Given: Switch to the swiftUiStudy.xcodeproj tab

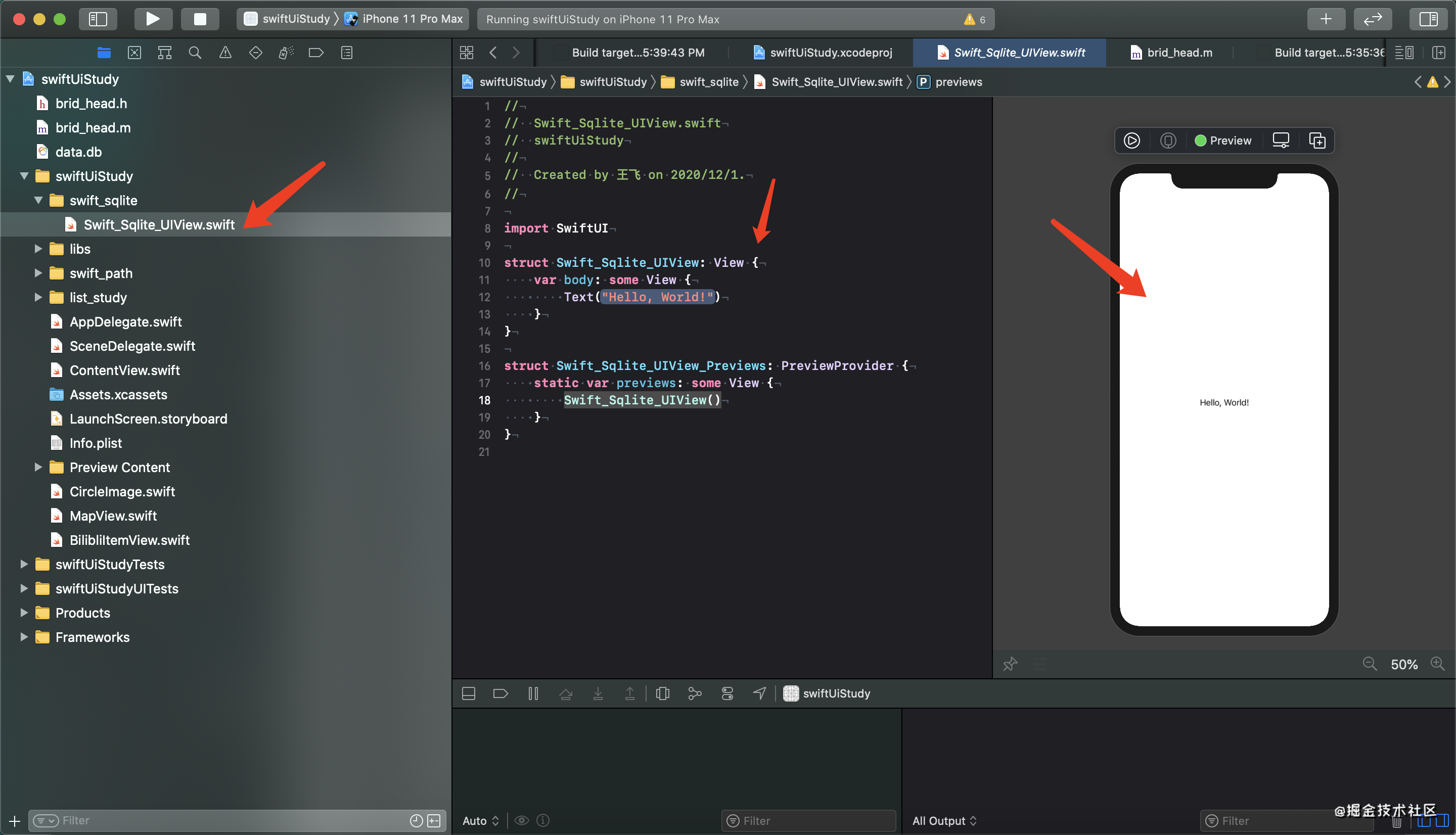Looking at the screenshot, I should point(823,53).
